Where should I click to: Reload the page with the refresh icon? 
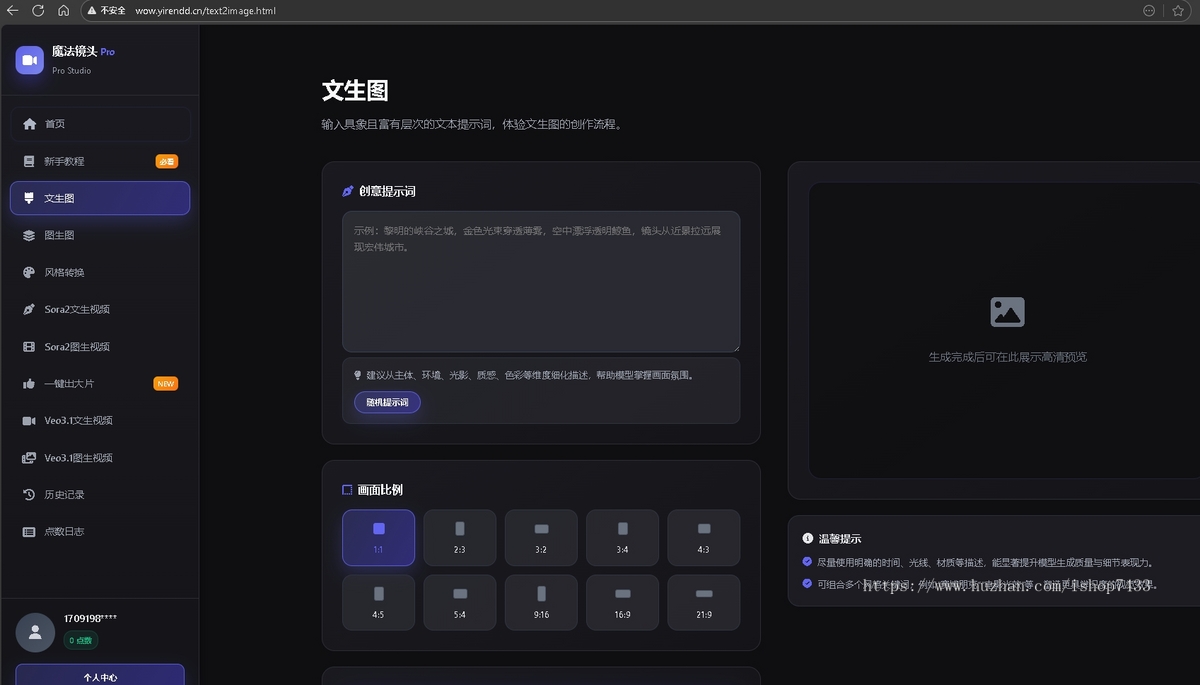click(x=38, y=10)
